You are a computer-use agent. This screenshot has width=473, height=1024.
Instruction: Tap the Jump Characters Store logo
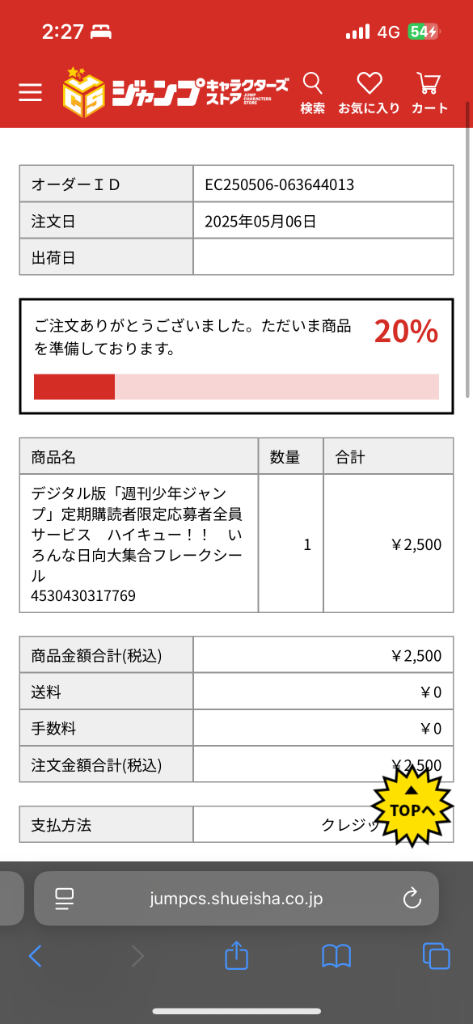tap(174, 92)
